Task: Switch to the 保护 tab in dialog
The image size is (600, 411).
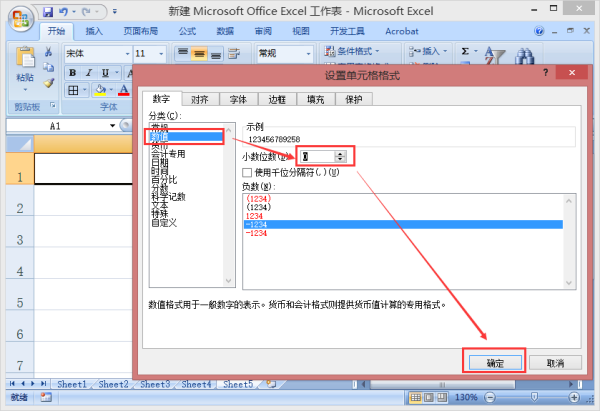Action: pyautogui.click(x=354, y=99)
